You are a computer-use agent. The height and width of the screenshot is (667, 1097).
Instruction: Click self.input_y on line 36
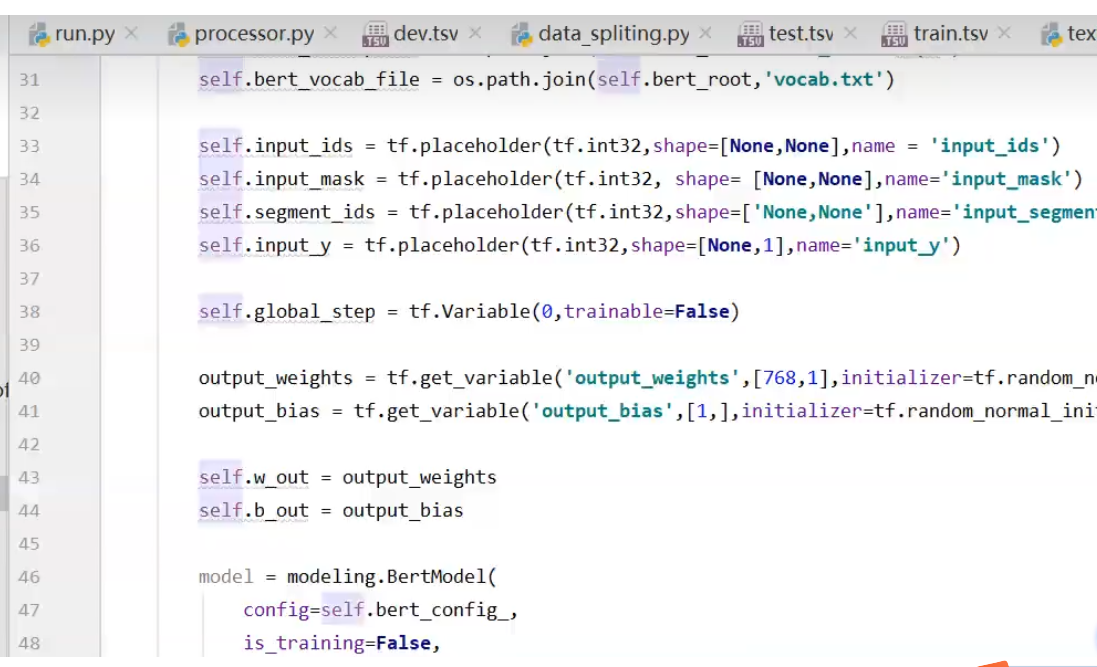264,245
